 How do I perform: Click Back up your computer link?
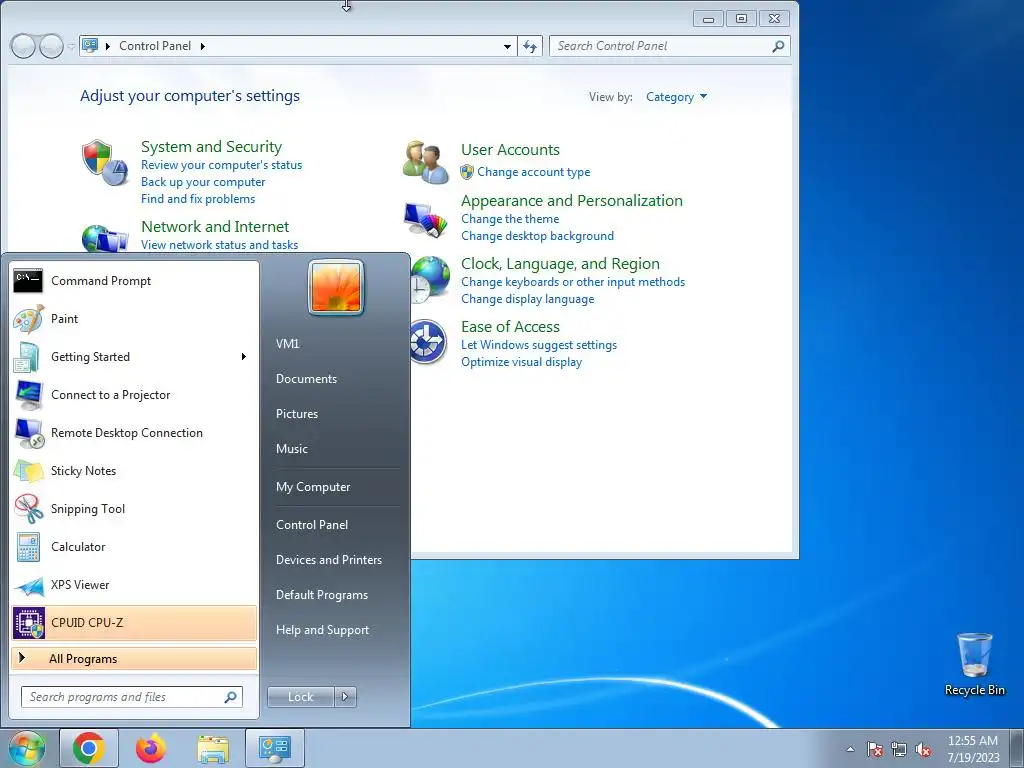pyautogui.click(x=203, y=182)
